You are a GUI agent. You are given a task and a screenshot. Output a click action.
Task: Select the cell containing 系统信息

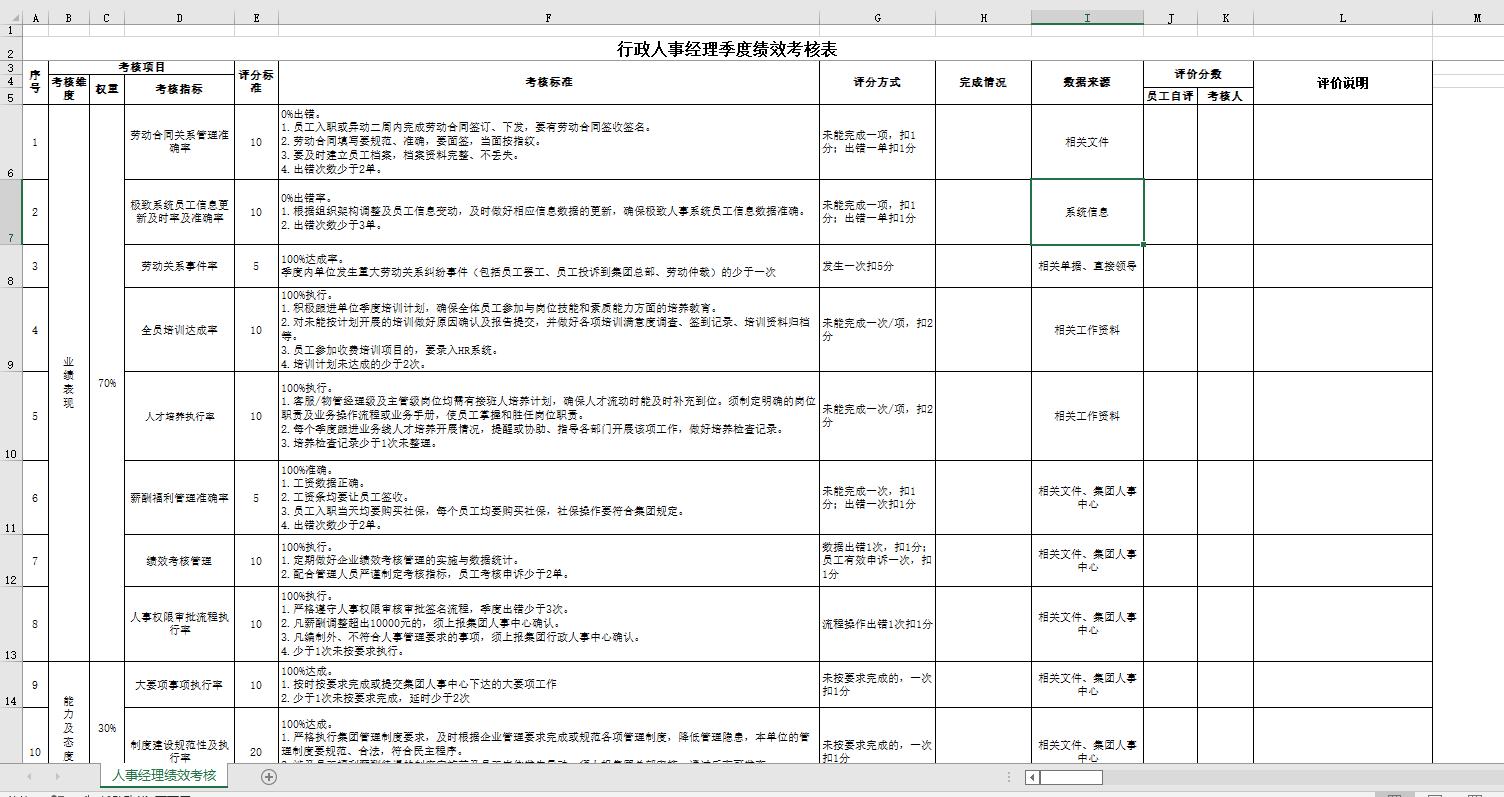click(x=1088, y=211)
